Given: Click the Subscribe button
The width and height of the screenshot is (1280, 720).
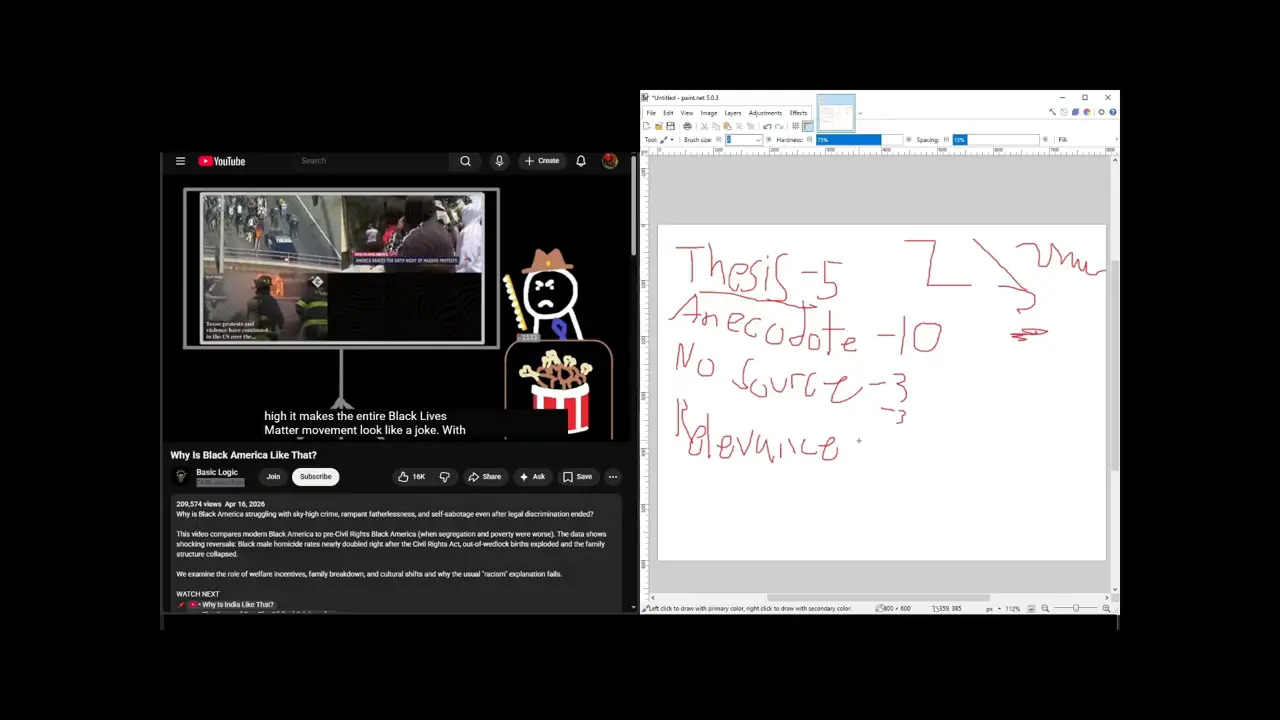Looking at the screenshot, I should 316,477.
